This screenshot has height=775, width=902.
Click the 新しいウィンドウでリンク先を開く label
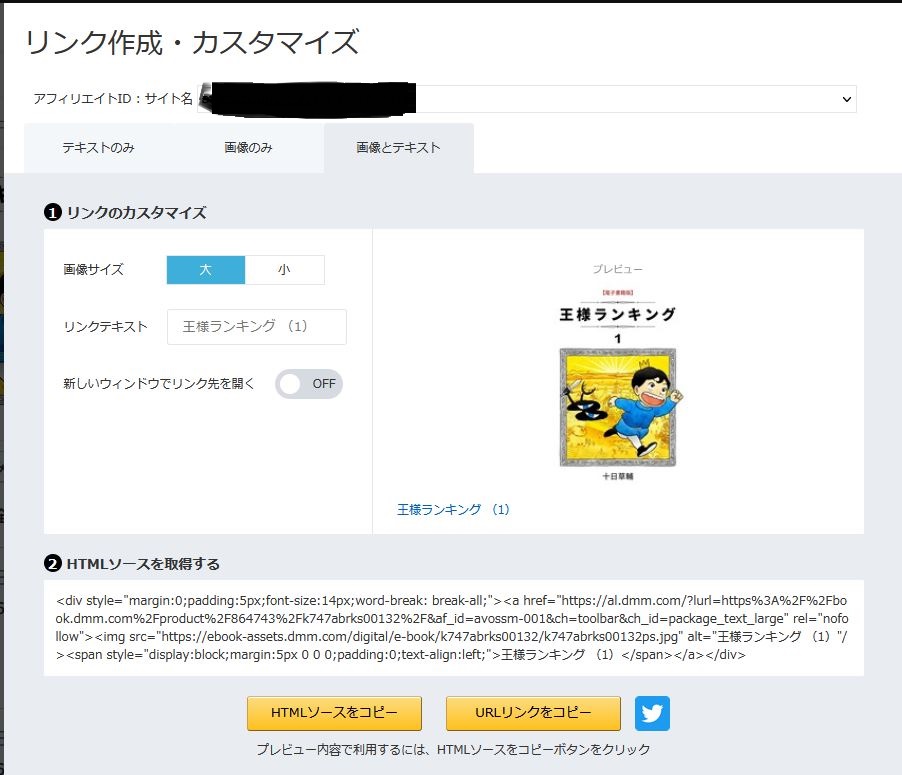pos(159,384)
